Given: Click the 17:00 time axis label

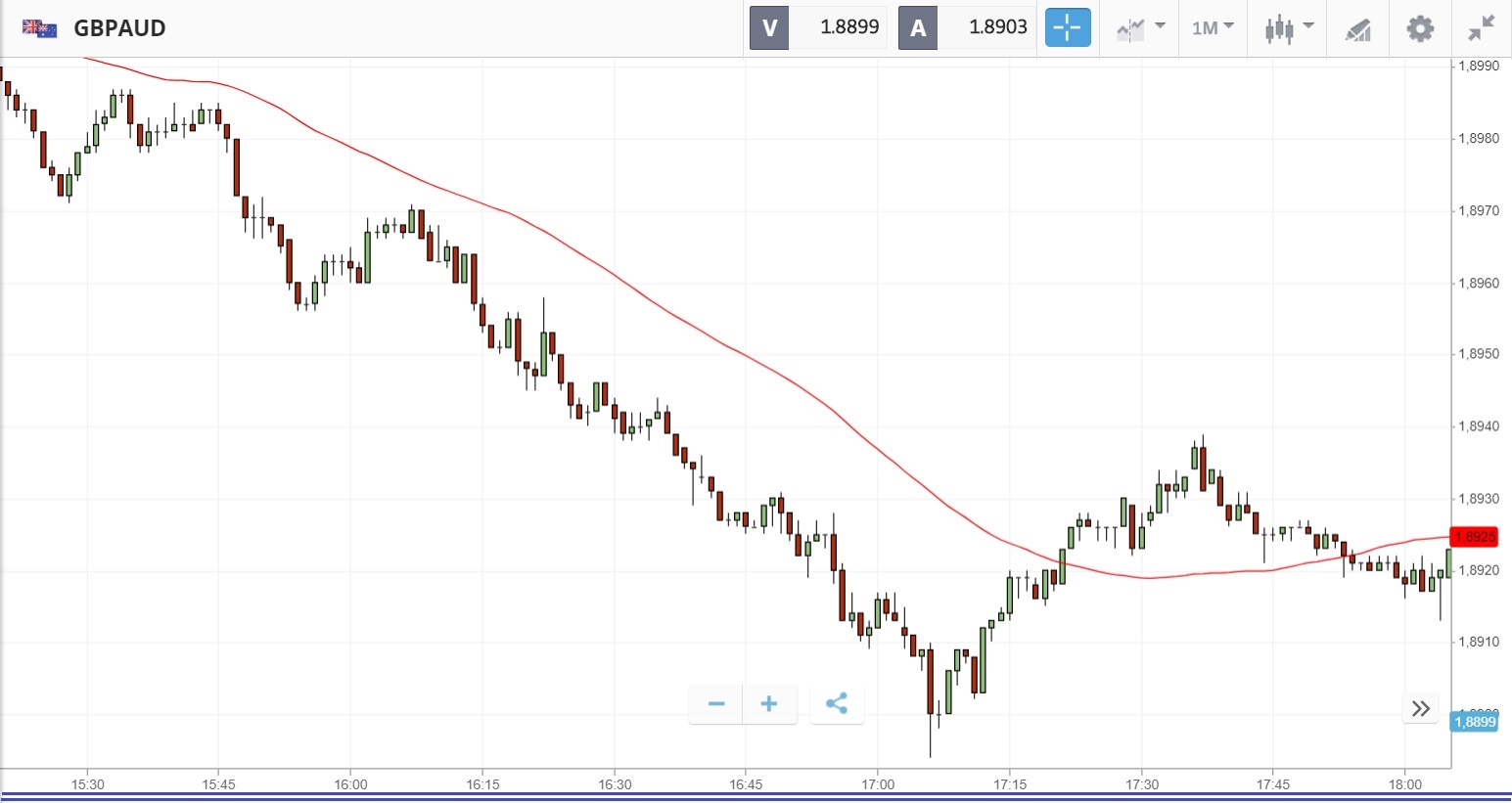Looking at the screenshot, I should (x=878, y=784).
